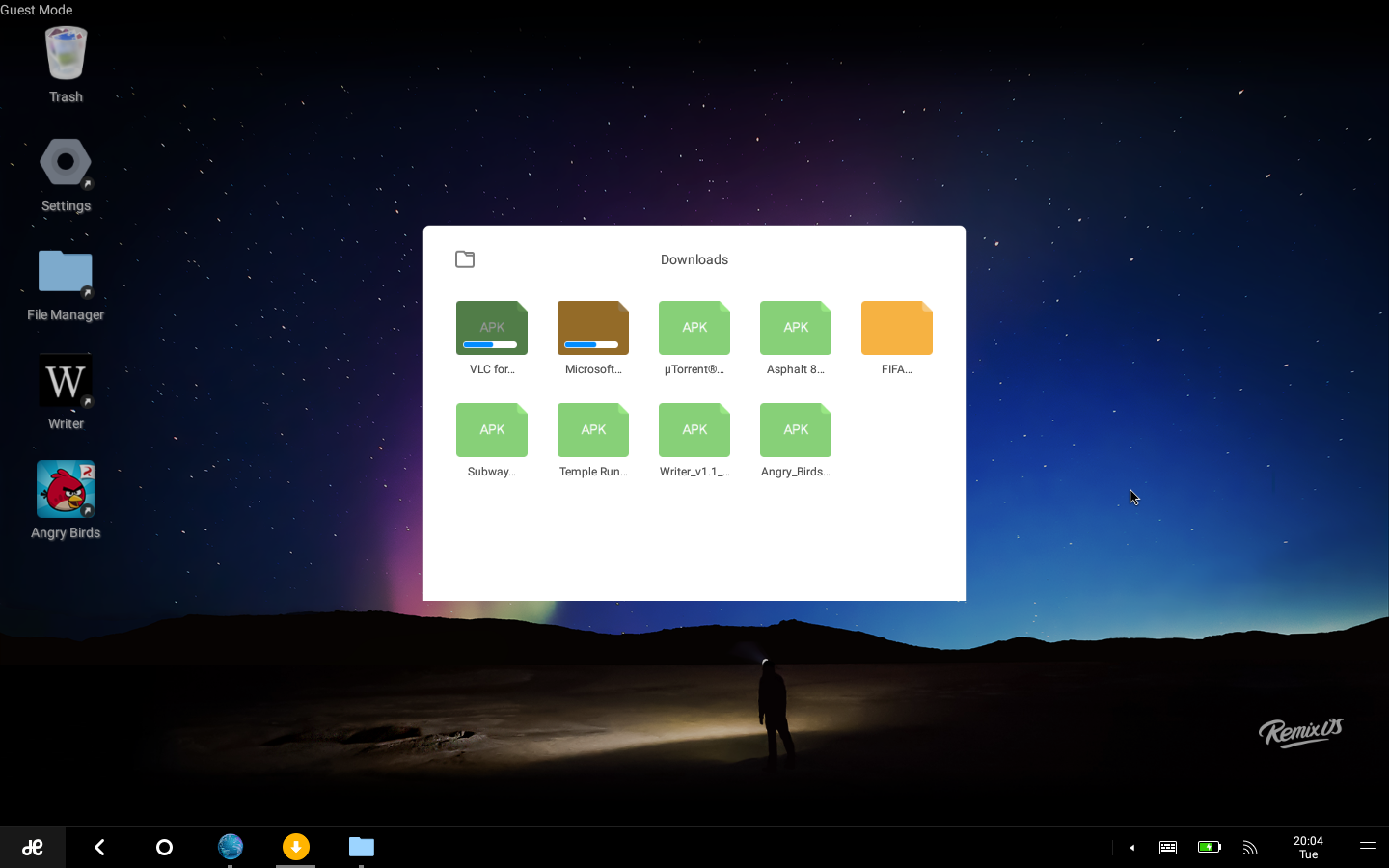The image size is (1389, 868).
Task: Click the folder icon in Downloads header
Action: pyautogui.click(x=465, y=259)
